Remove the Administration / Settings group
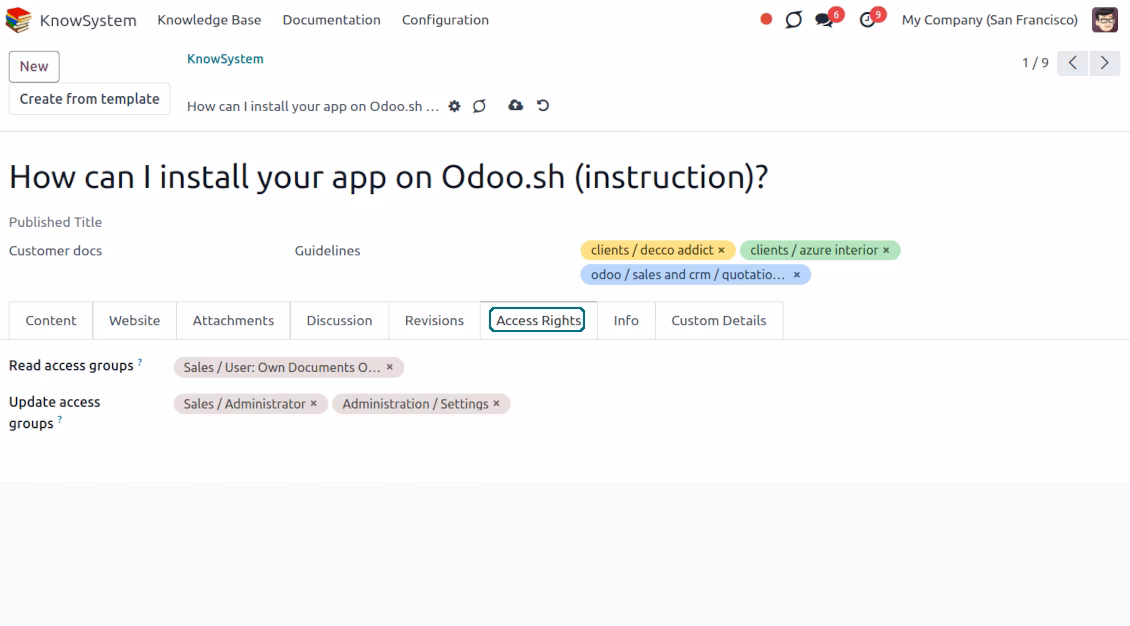 (x=497, y=403)
